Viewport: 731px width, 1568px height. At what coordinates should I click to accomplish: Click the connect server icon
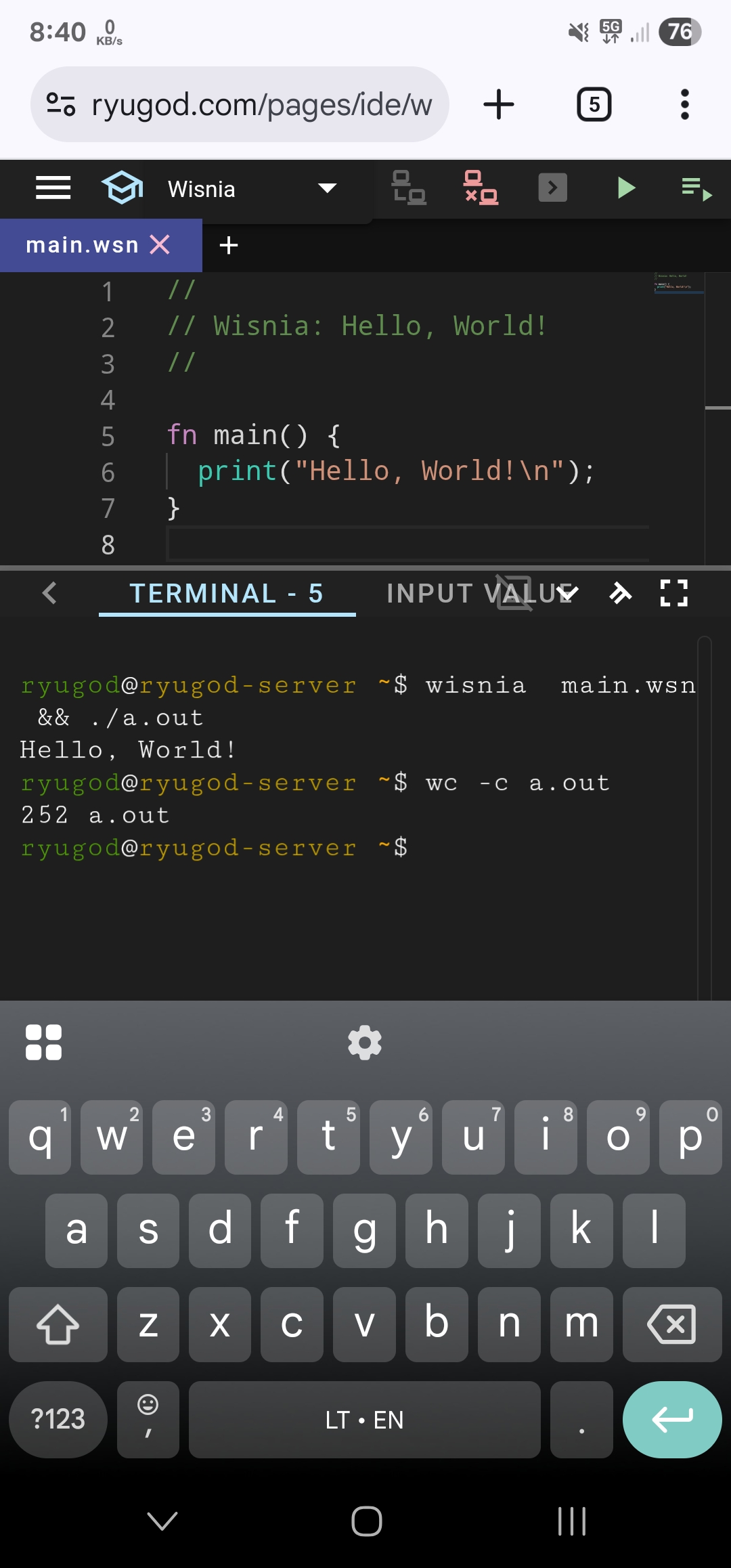click(x=409, y=188)
